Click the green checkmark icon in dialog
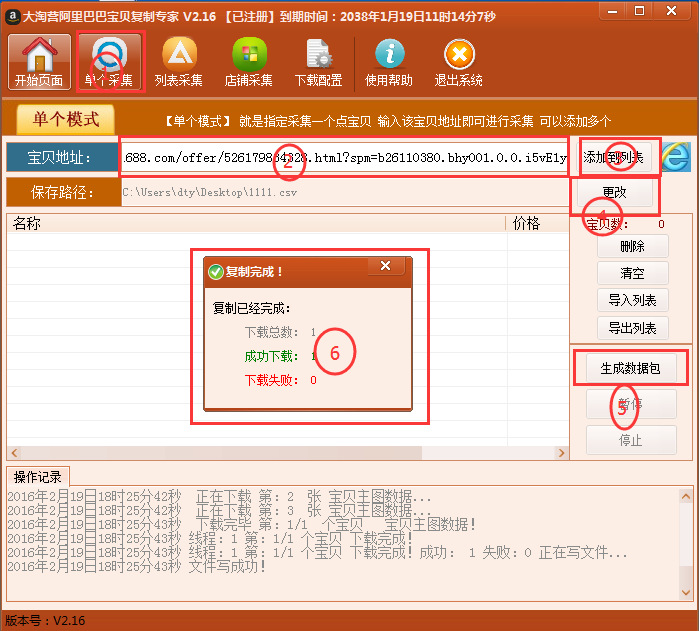Viewport: 699px width, 631px height. (216, 272)
